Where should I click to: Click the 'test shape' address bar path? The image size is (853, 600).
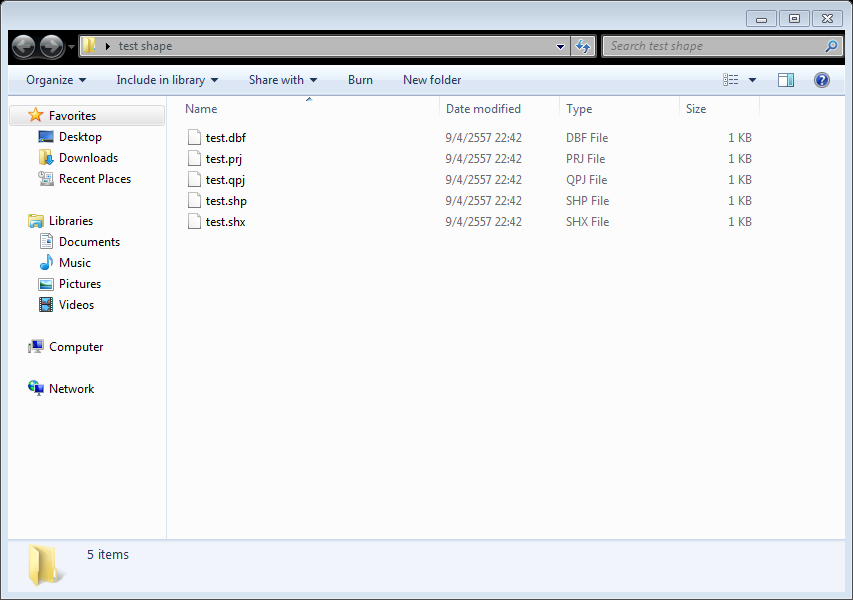[145, 46]
